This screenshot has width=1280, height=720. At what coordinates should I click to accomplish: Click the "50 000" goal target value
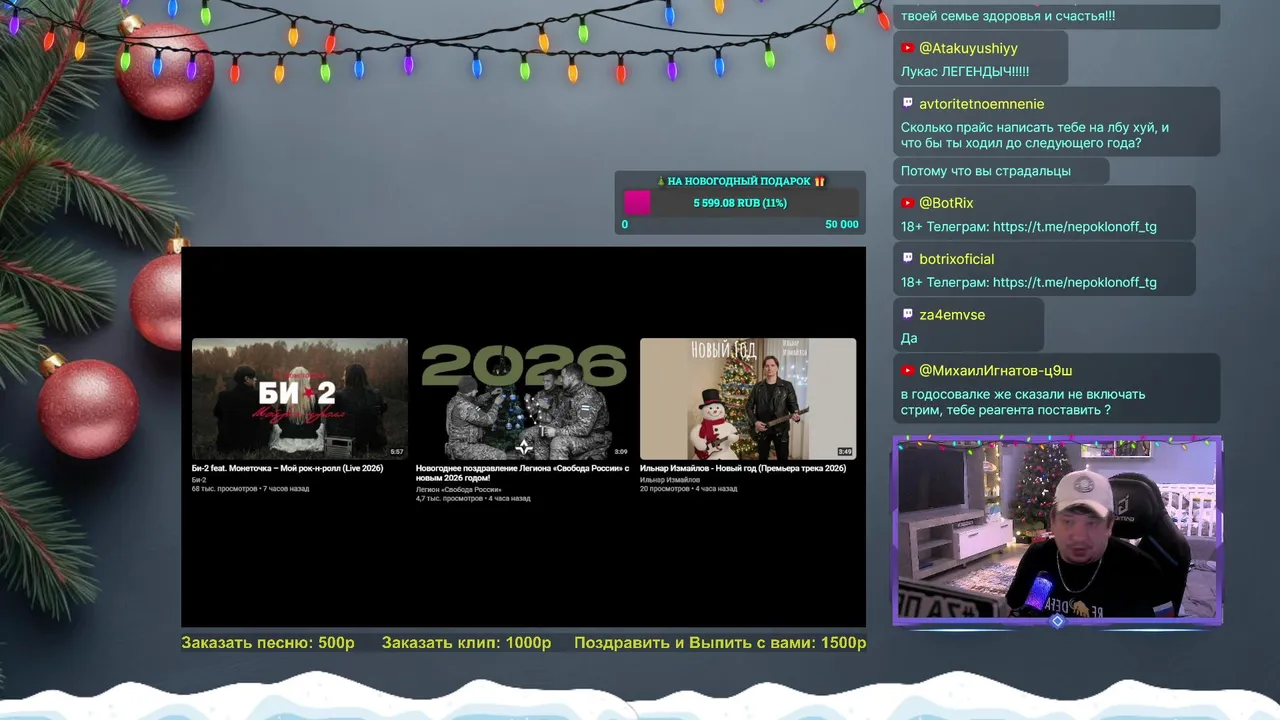click(842, 224)
